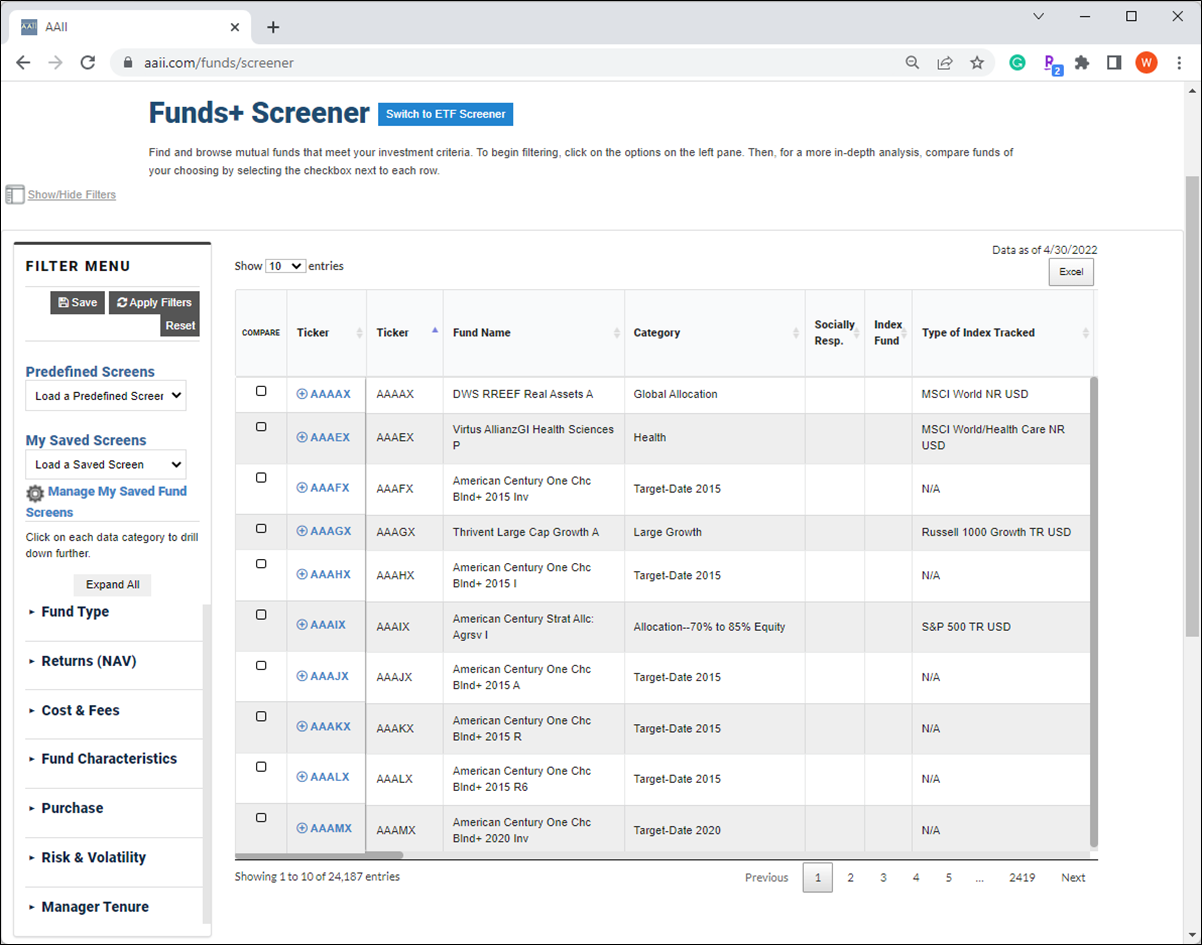Click the extension icon with 2 badge

(x=1051, y=64)
